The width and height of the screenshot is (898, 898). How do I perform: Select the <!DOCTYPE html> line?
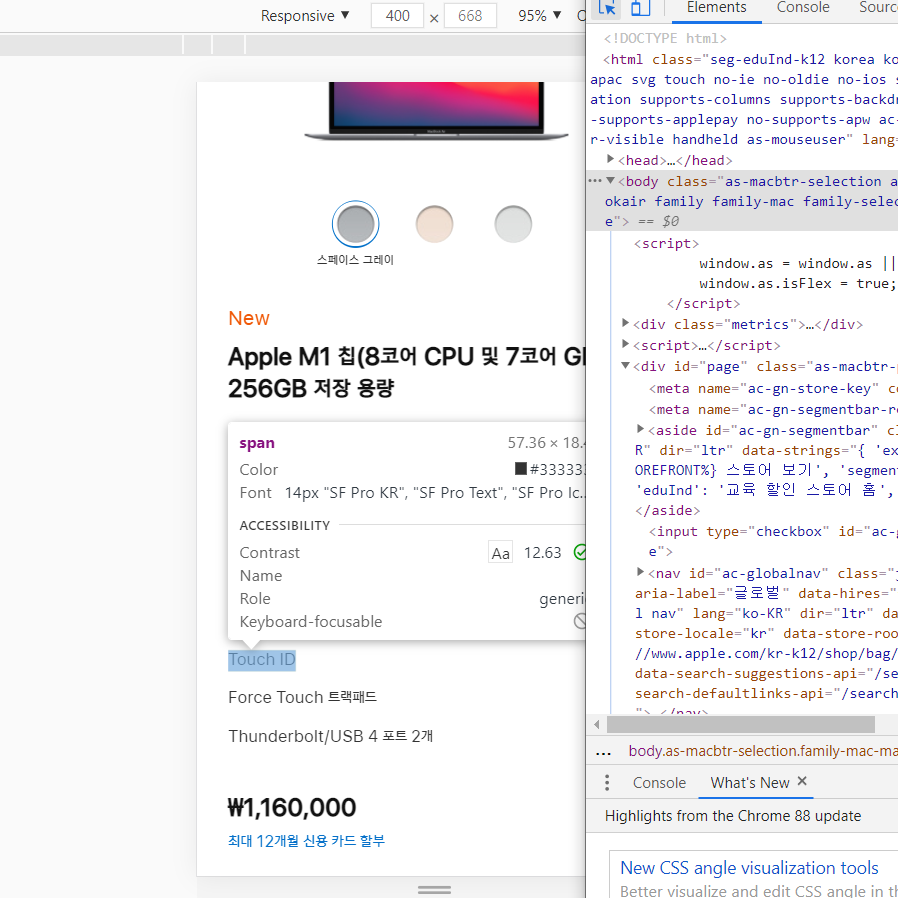[x=664, y=38]
